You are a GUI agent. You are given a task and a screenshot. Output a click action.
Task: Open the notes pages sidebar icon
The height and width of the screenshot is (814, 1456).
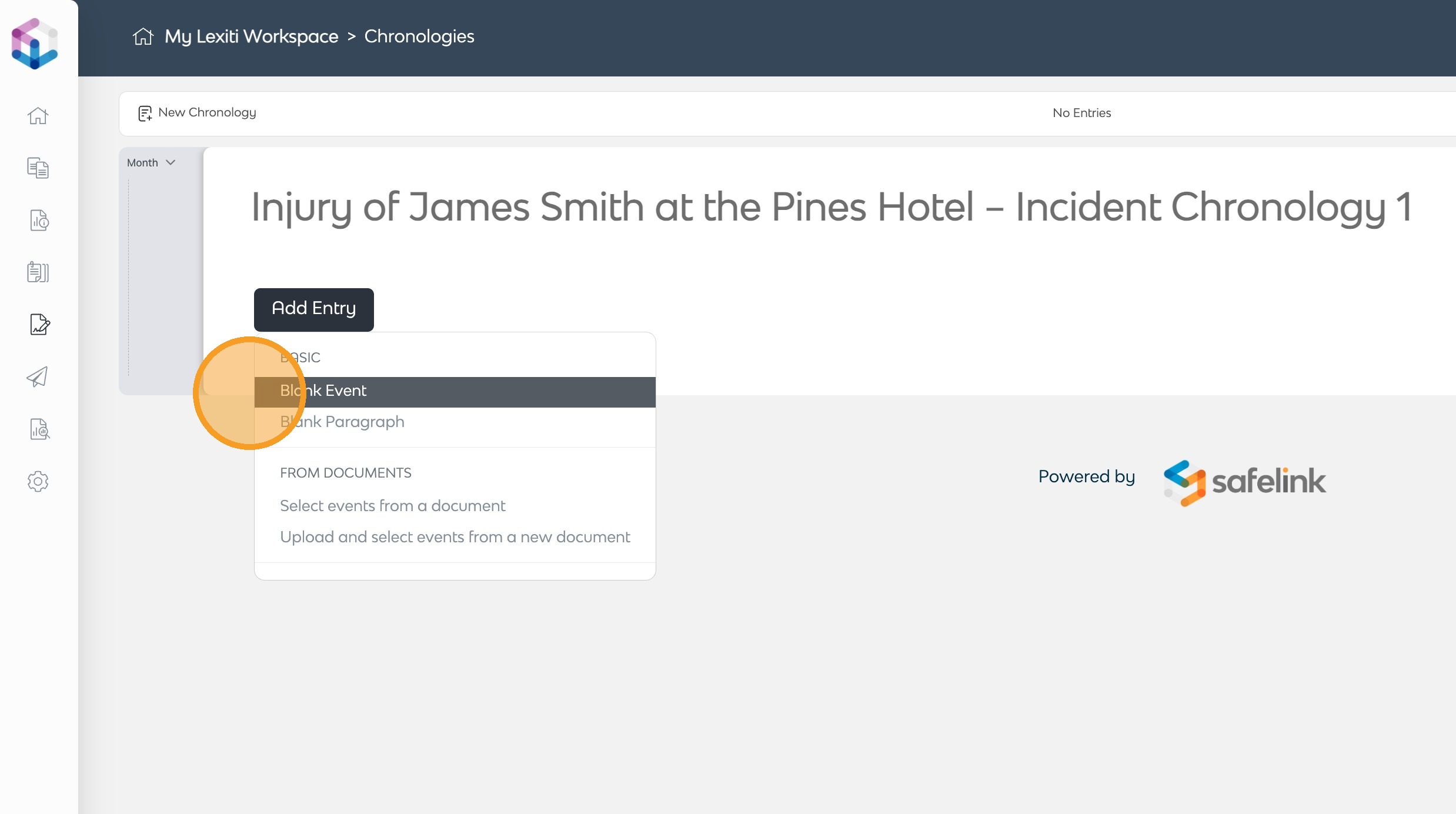38,272
